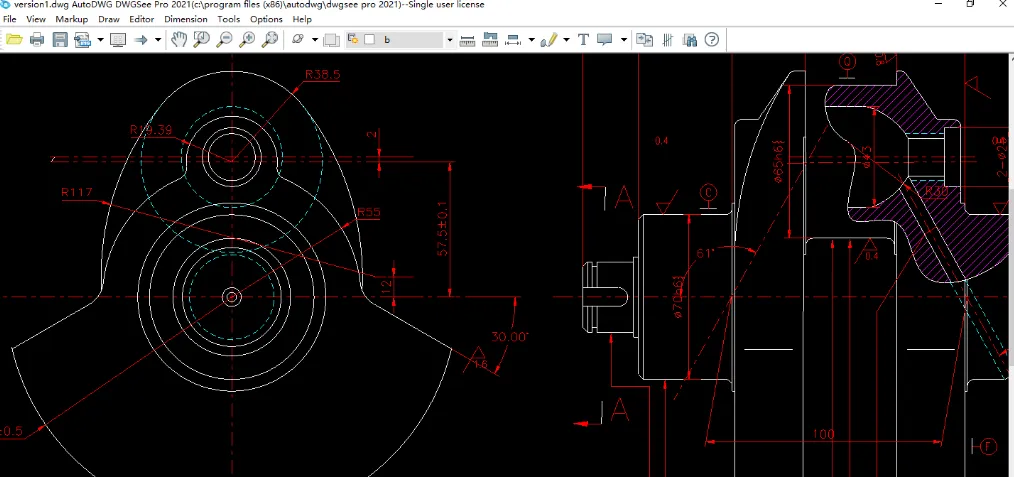
Task: Open the Editor menu
Action: [142, 19]
